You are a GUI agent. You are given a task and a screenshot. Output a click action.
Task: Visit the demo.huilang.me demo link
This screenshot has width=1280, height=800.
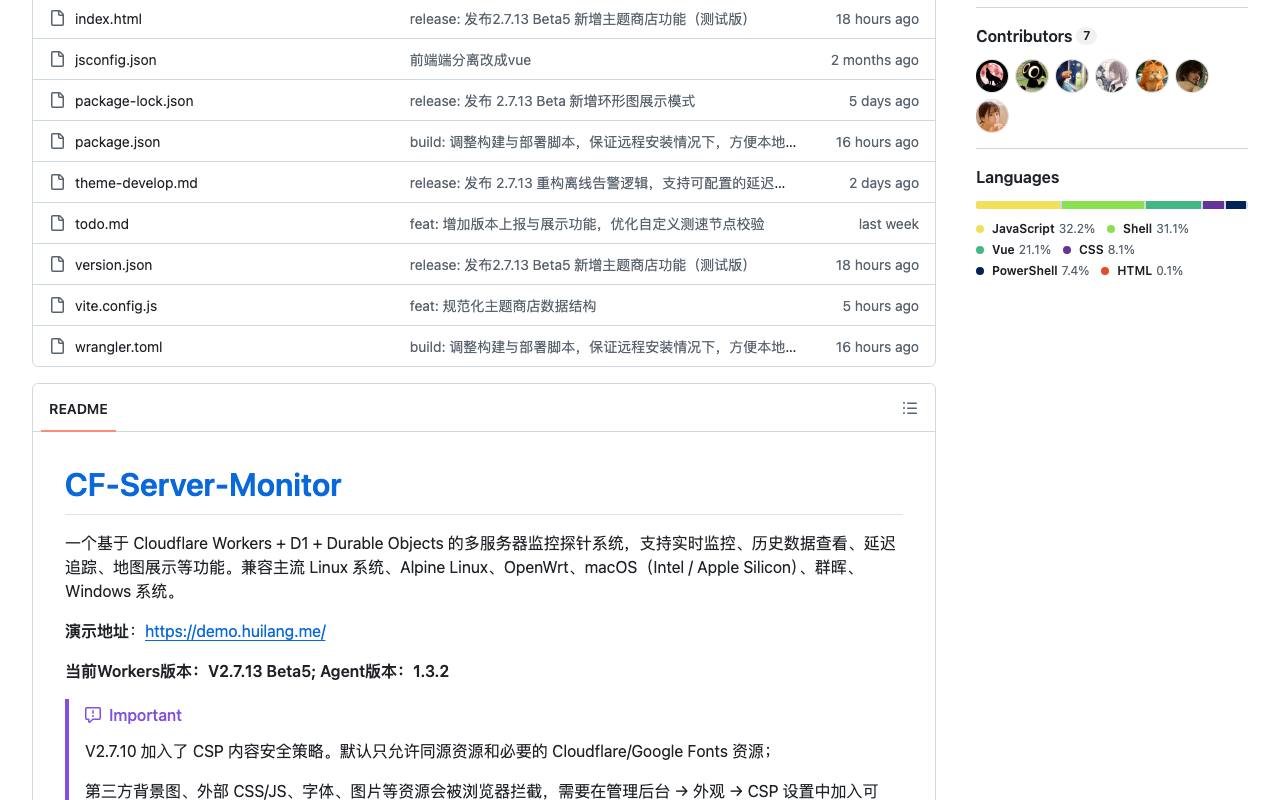235,631
